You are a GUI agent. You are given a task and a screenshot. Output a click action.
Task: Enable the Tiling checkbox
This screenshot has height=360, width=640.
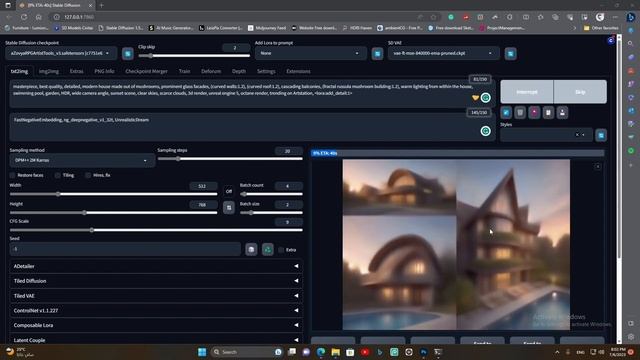[58, 175]
